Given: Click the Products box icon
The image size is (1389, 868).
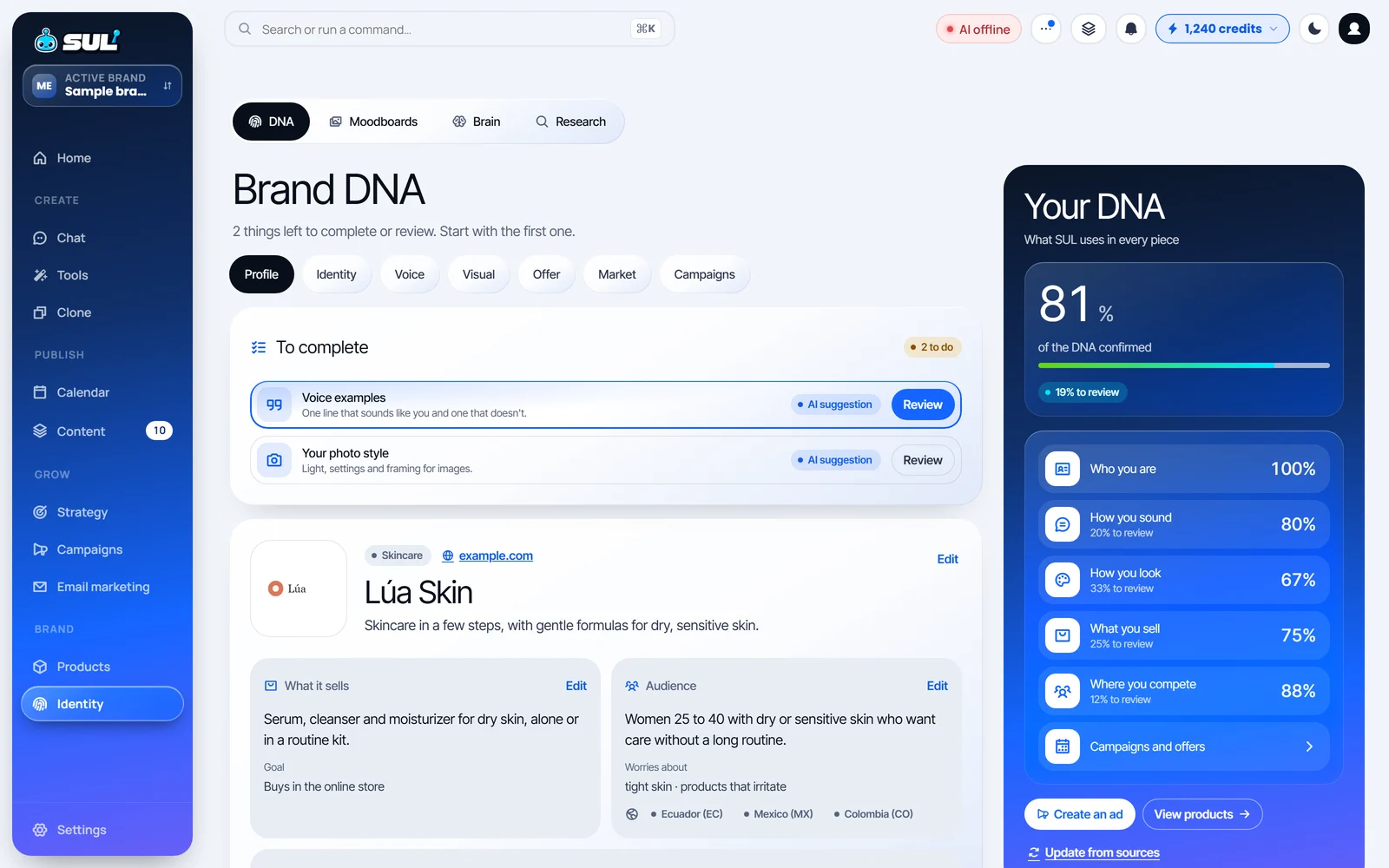Looking at the screenshot, I should 40,667.
